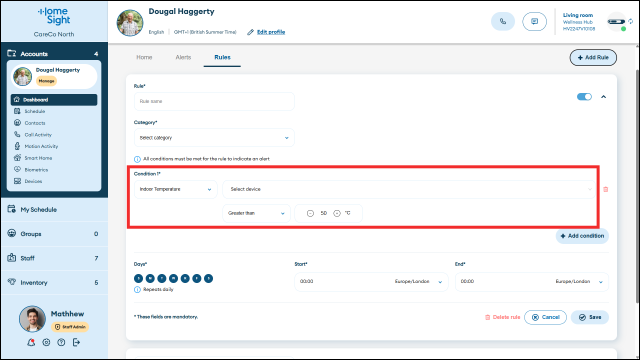This screenshot has width=640, height=360.
Task: Click the Add condition button
Action: [582, 236]
